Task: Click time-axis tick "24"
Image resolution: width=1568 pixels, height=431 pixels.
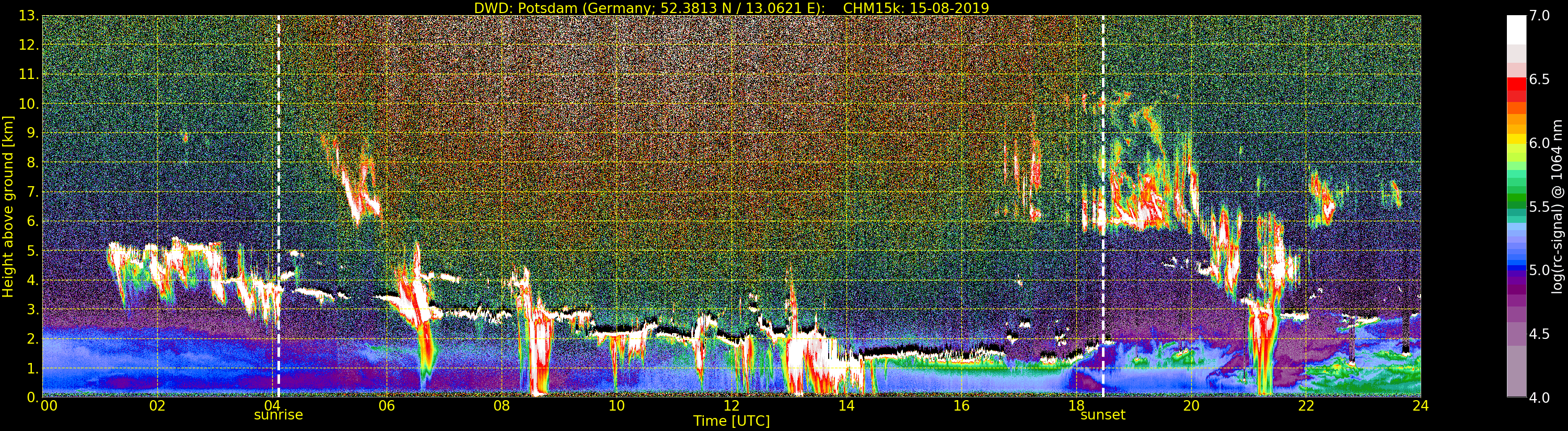Action: (x=1421, y=405)
